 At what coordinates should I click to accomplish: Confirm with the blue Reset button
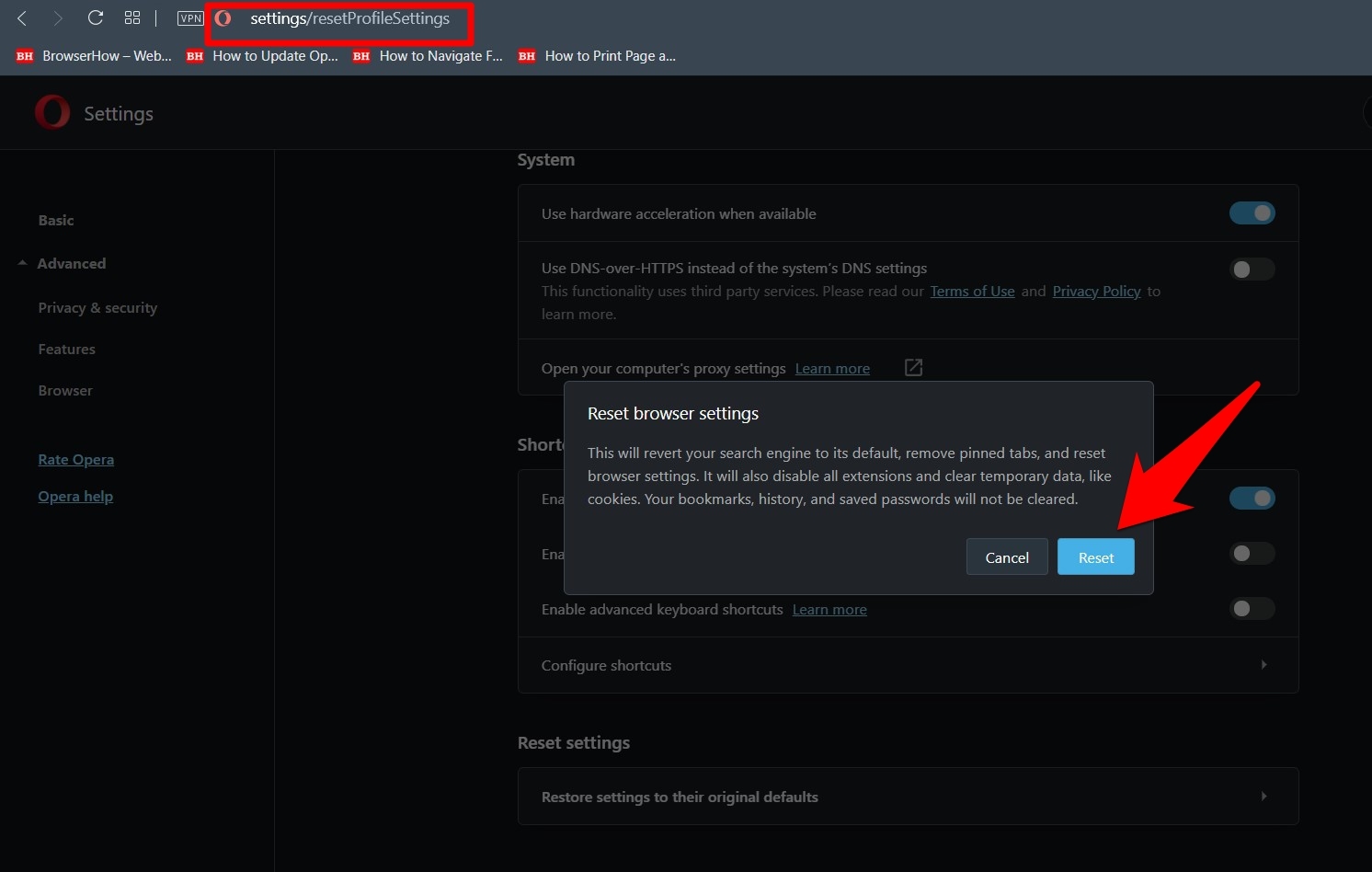(x=1095, y=557)
